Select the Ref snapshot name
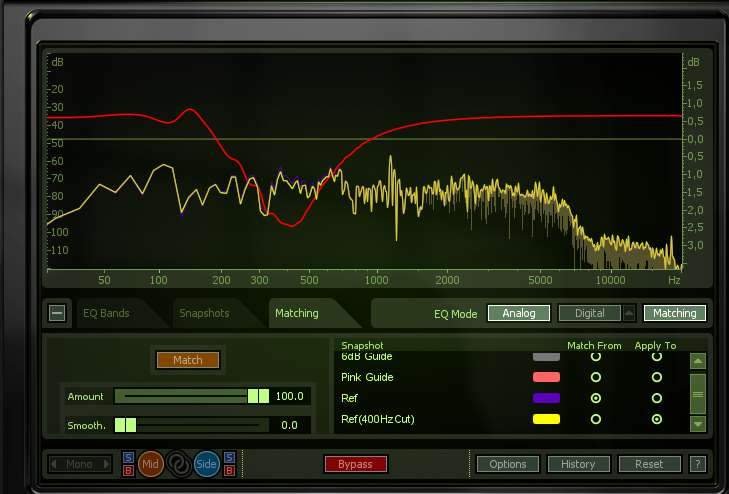The image size is (729, 494). pyautogui.click(x=349, y=398)
